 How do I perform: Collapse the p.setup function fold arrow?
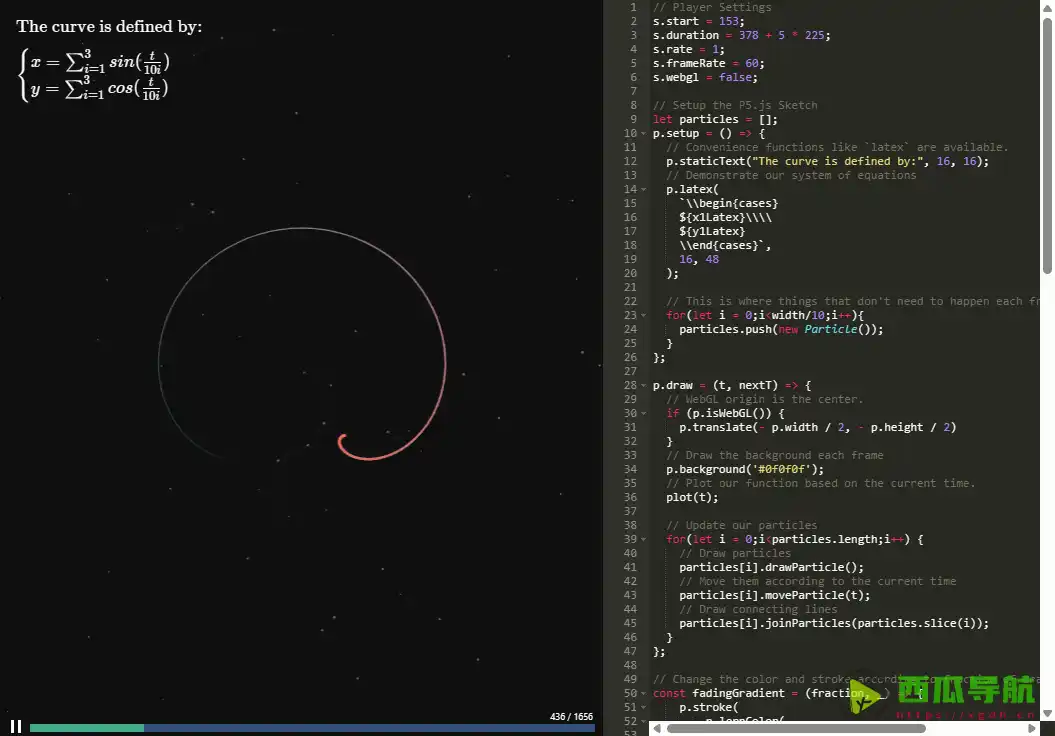point(644,133)
